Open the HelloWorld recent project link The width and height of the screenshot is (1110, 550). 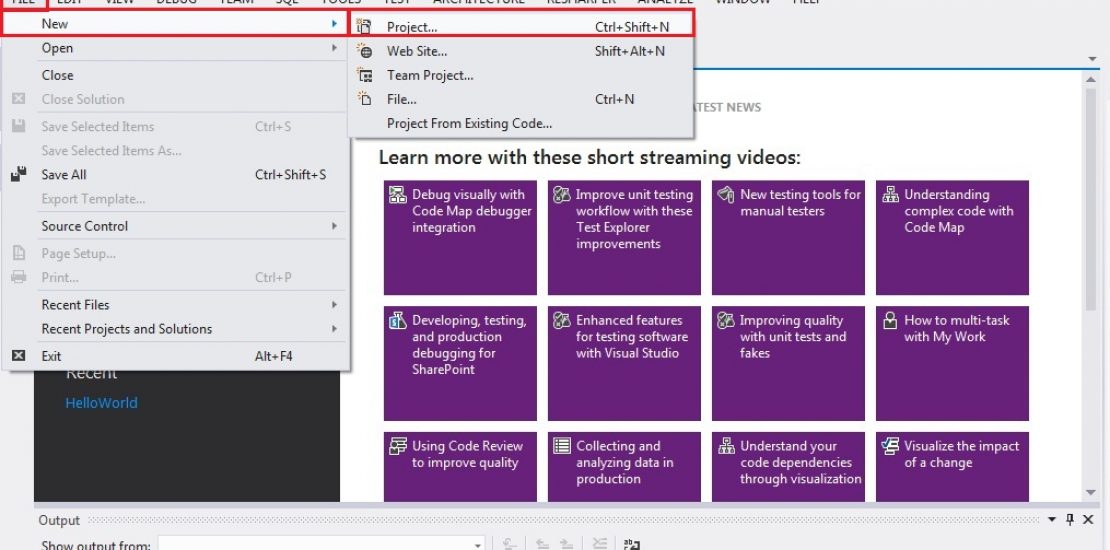[101, 403]
